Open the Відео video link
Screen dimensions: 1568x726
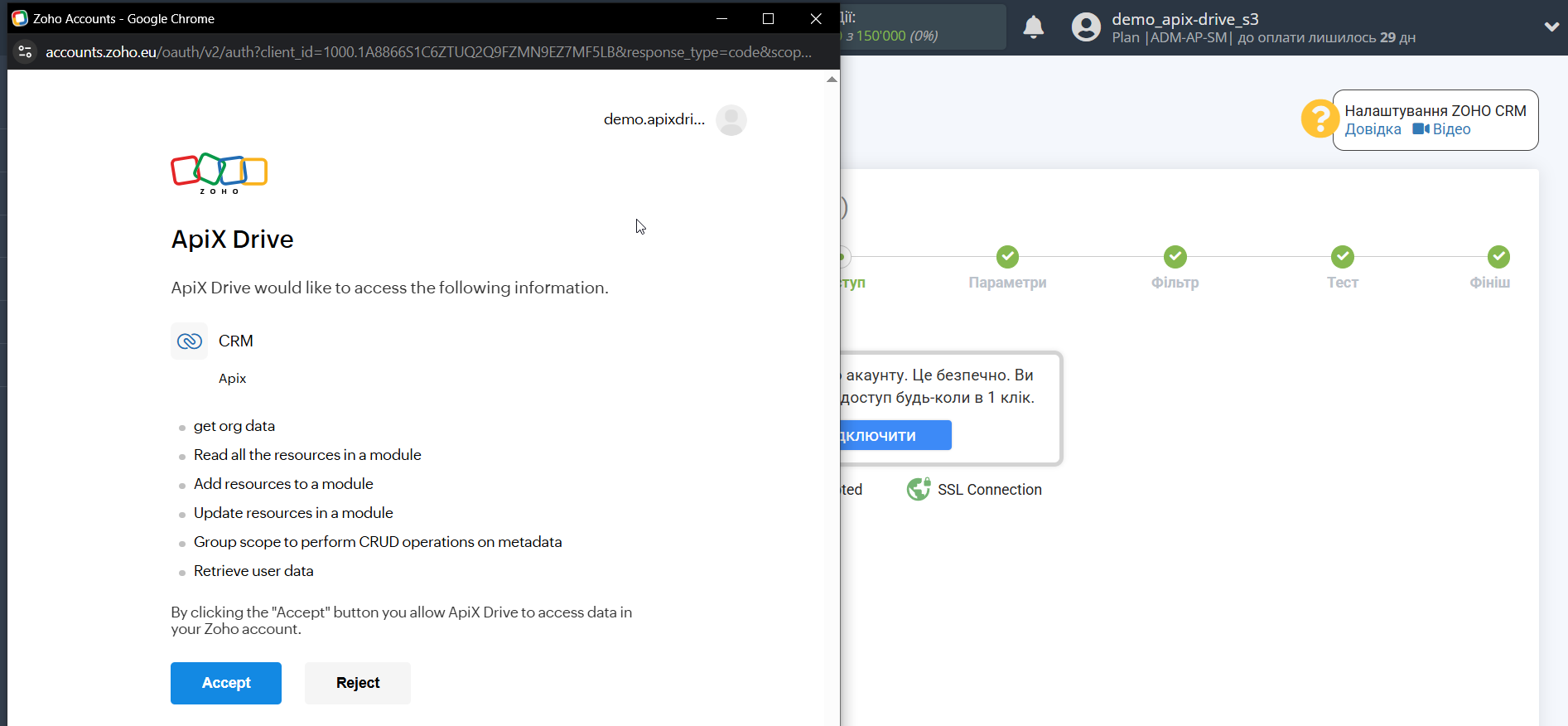tap(1451, 129)
